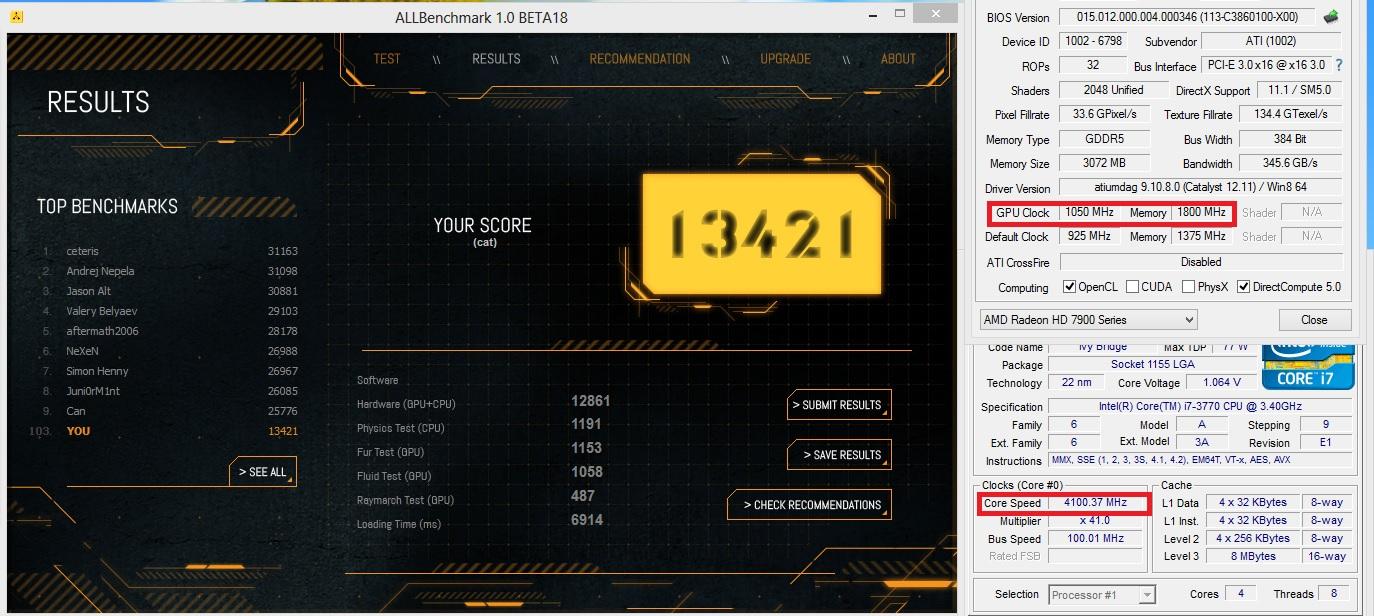Click the 'Physics Test (CPU)' result label
This screenshot has width=1374, height=616.
pyautogui.click(x=400, y=428)
